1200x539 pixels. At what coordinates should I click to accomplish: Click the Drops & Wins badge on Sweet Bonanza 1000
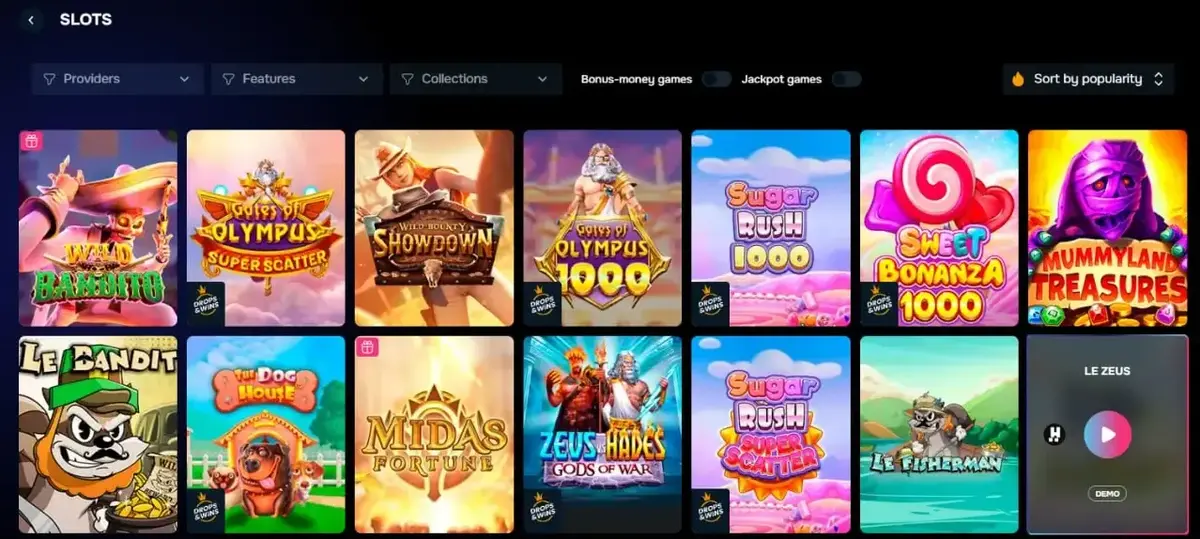click(879, 305)
